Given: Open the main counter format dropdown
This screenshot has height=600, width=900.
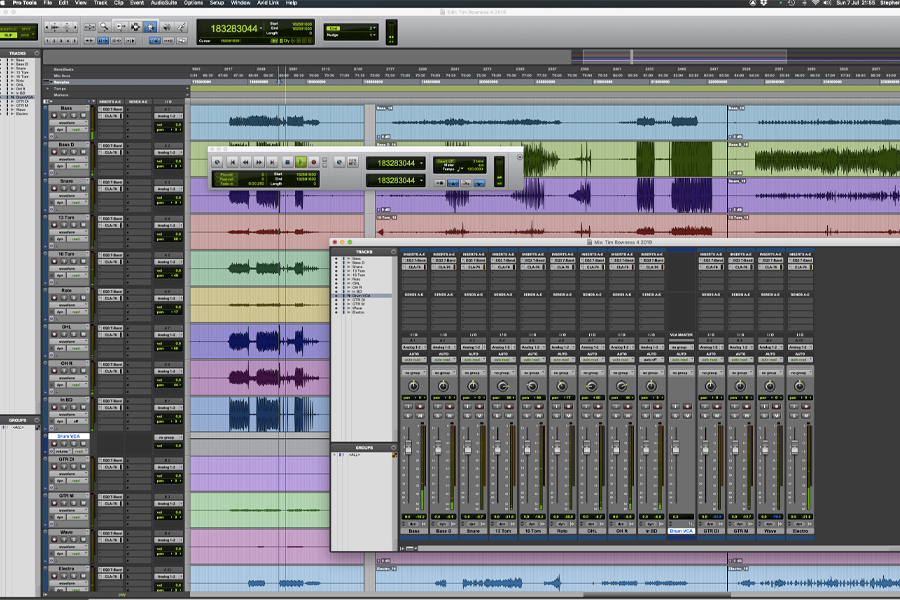Looking at the screenshot, I should tap(262, 27).
